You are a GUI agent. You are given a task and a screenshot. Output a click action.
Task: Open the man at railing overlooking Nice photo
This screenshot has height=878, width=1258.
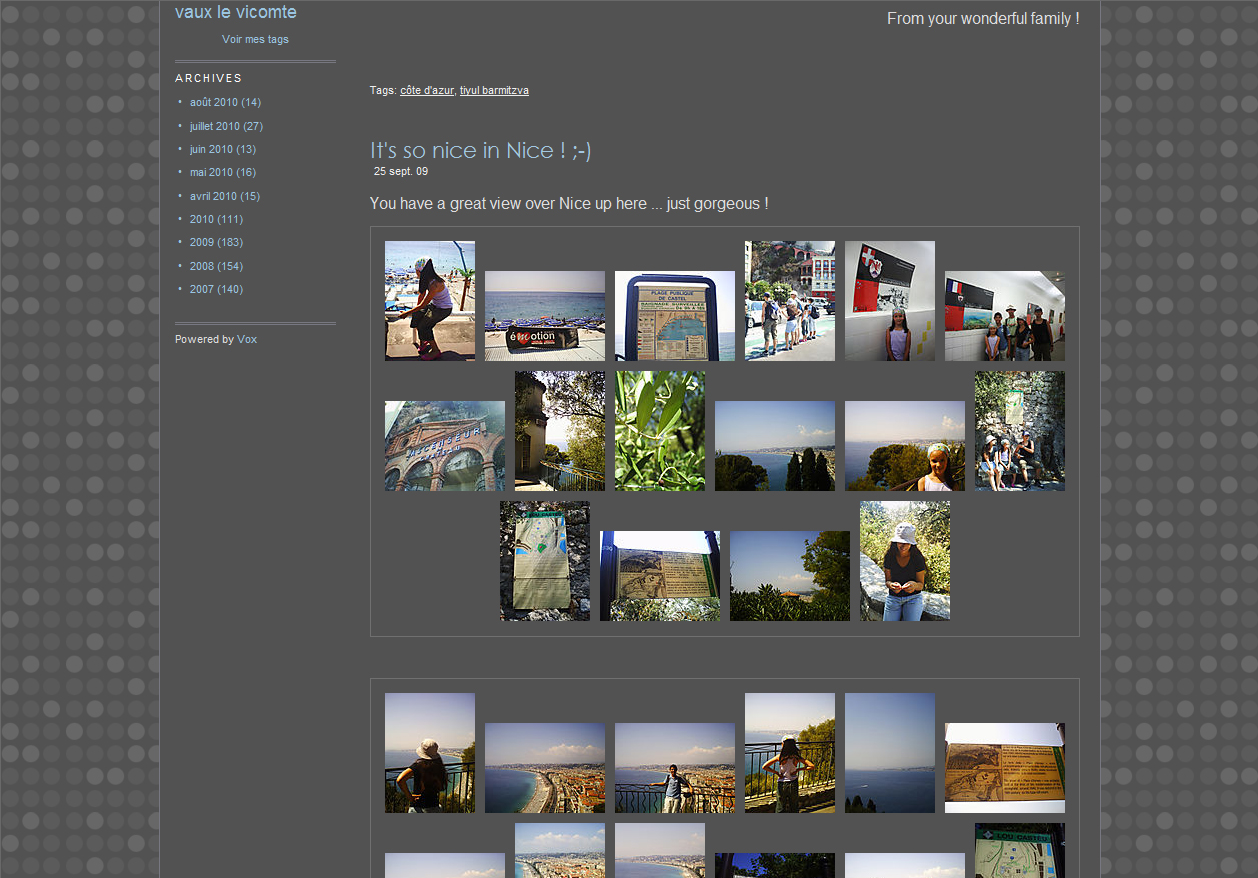(x=674, y=768)
